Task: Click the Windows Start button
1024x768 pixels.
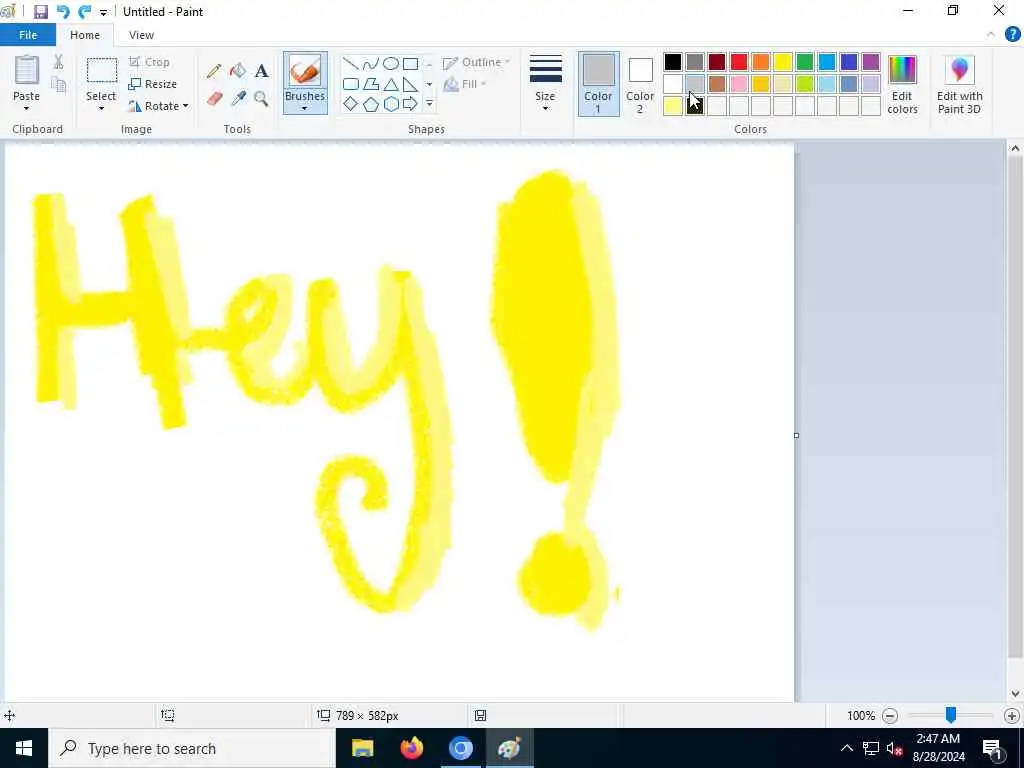Action: [x=24, y=748]
